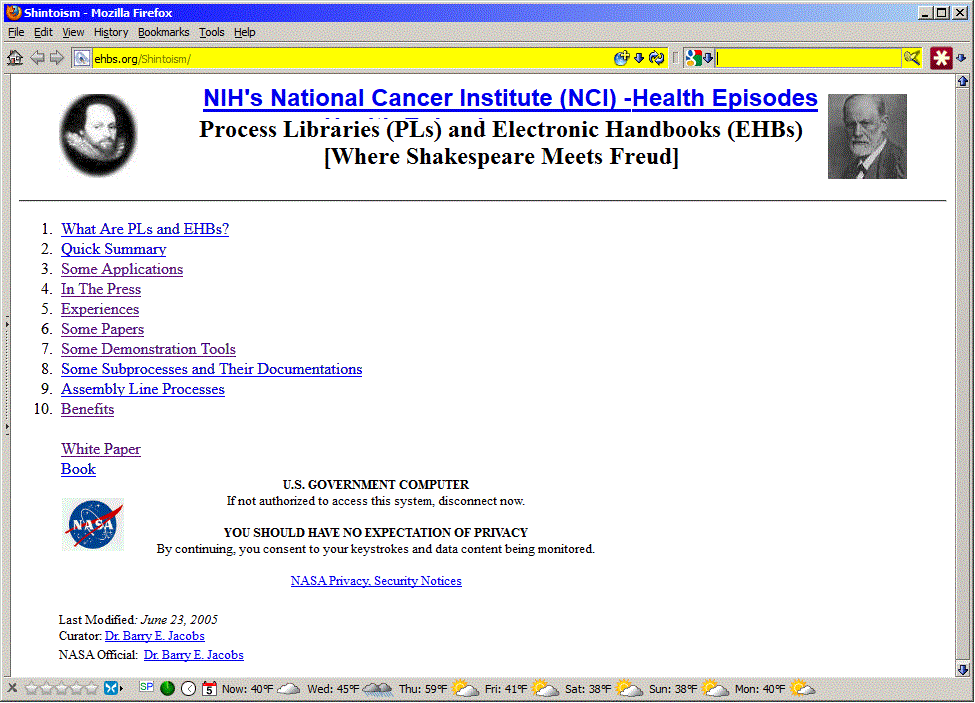
Task: Click the site identity icon in address bar
Action: (x=81, y=58)
